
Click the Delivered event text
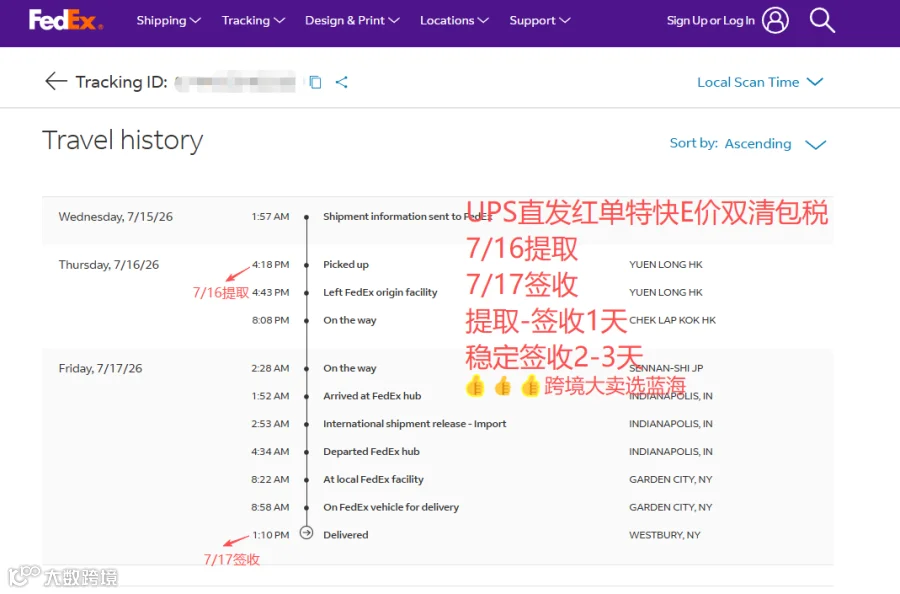[x=346, y=535]
